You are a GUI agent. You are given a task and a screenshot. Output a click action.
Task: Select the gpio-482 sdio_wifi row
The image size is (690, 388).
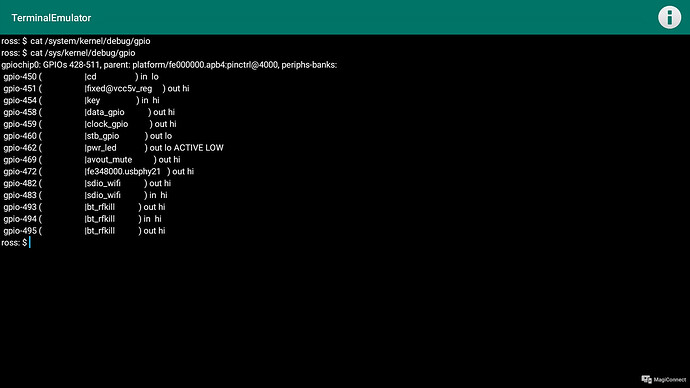click(x=87, y=183)
